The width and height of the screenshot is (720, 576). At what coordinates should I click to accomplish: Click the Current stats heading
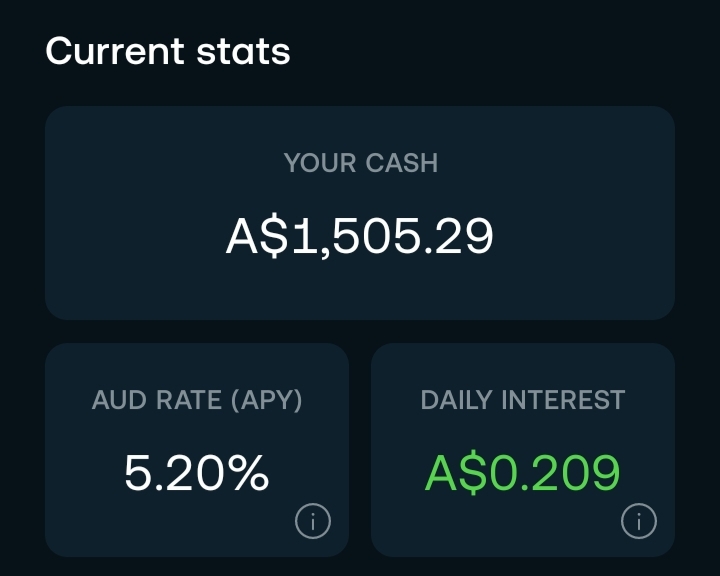pyautogui.click(x=168, y=51)
